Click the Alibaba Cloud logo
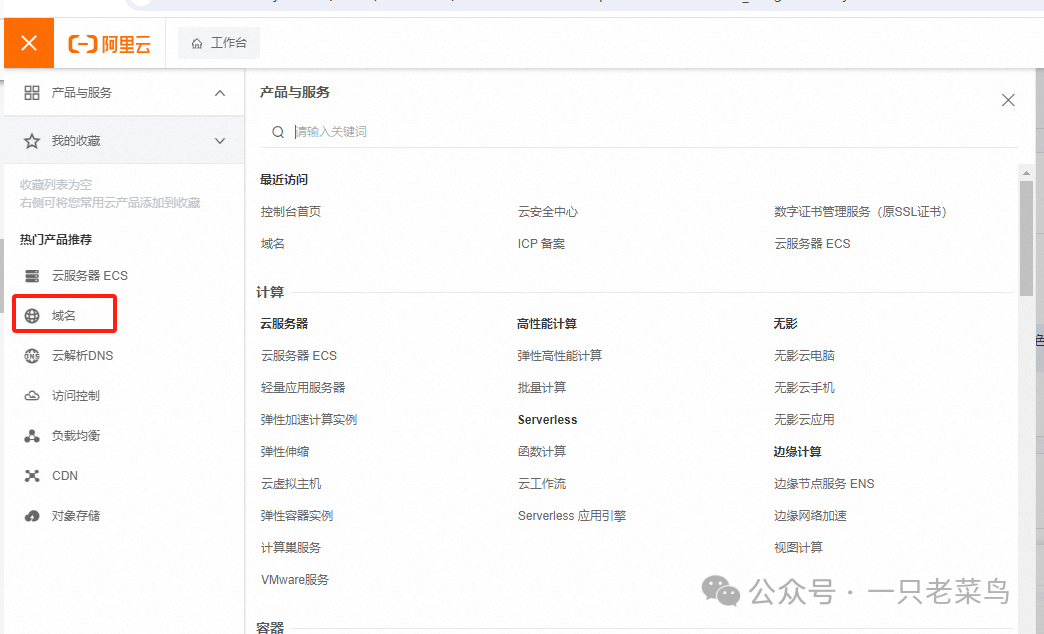 point(110,44)
